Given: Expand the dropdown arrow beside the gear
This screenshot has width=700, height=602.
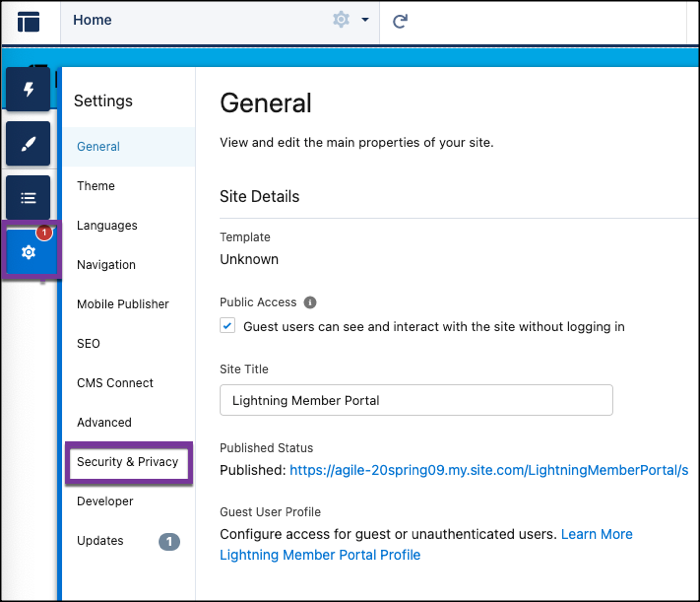Looking at the screenshot, I should coord(365,21).
